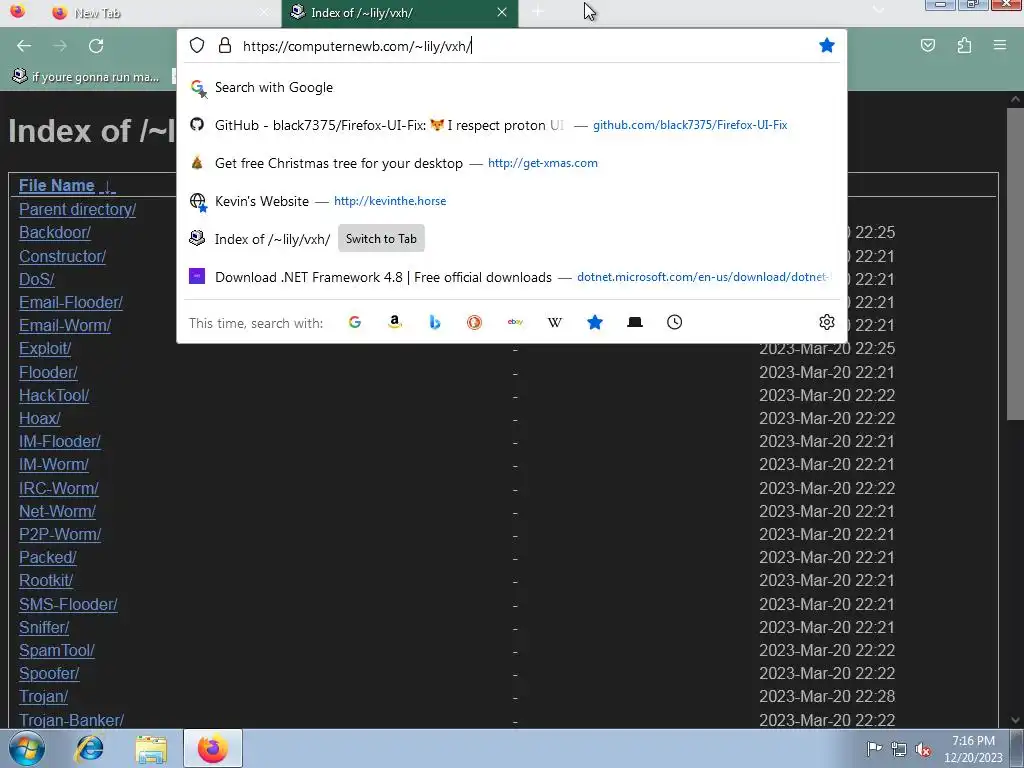Open the DoS/ folder

[x=37, y=279]
